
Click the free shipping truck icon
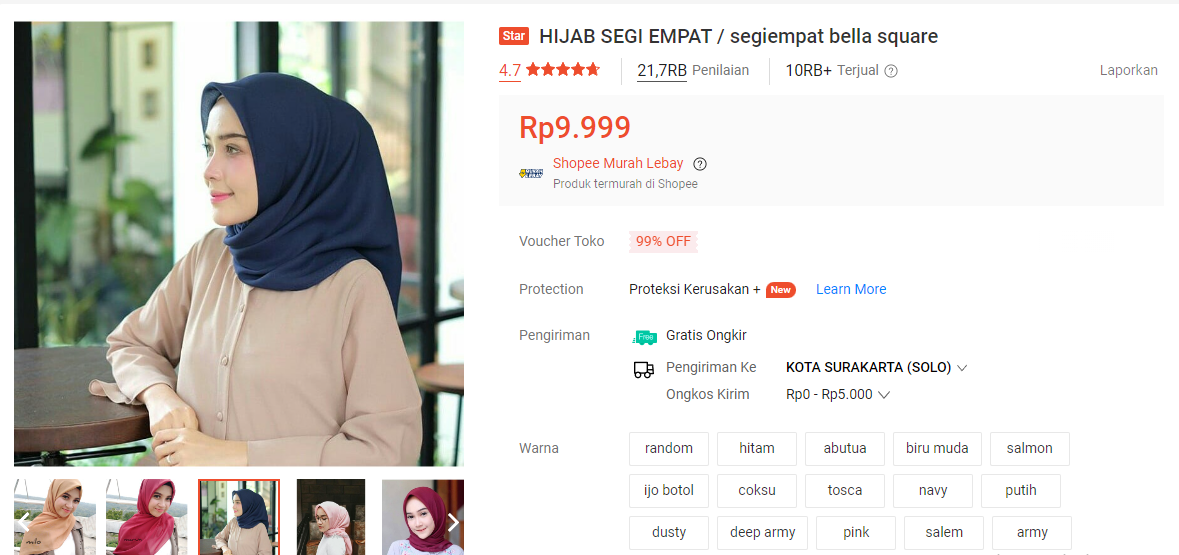(x=644, y=336)
